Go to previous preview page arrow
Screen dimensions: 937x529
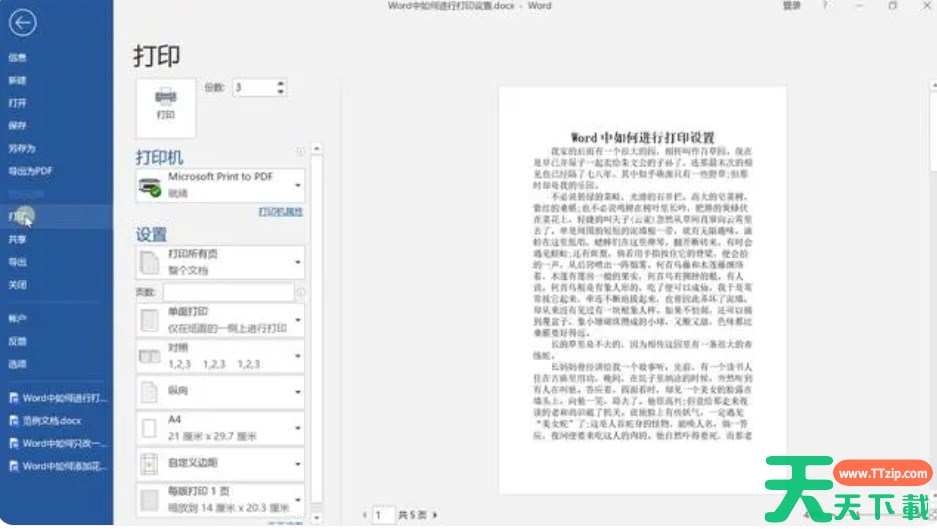pyautogui.click(x=365, y=515)
